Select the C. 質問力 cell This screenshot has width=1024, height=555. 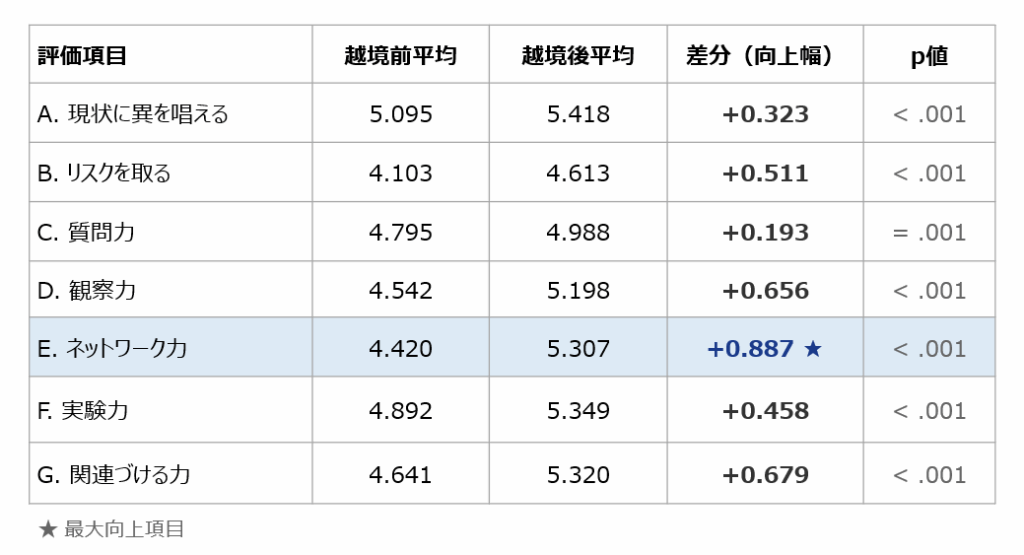click(x=86, y=232)
